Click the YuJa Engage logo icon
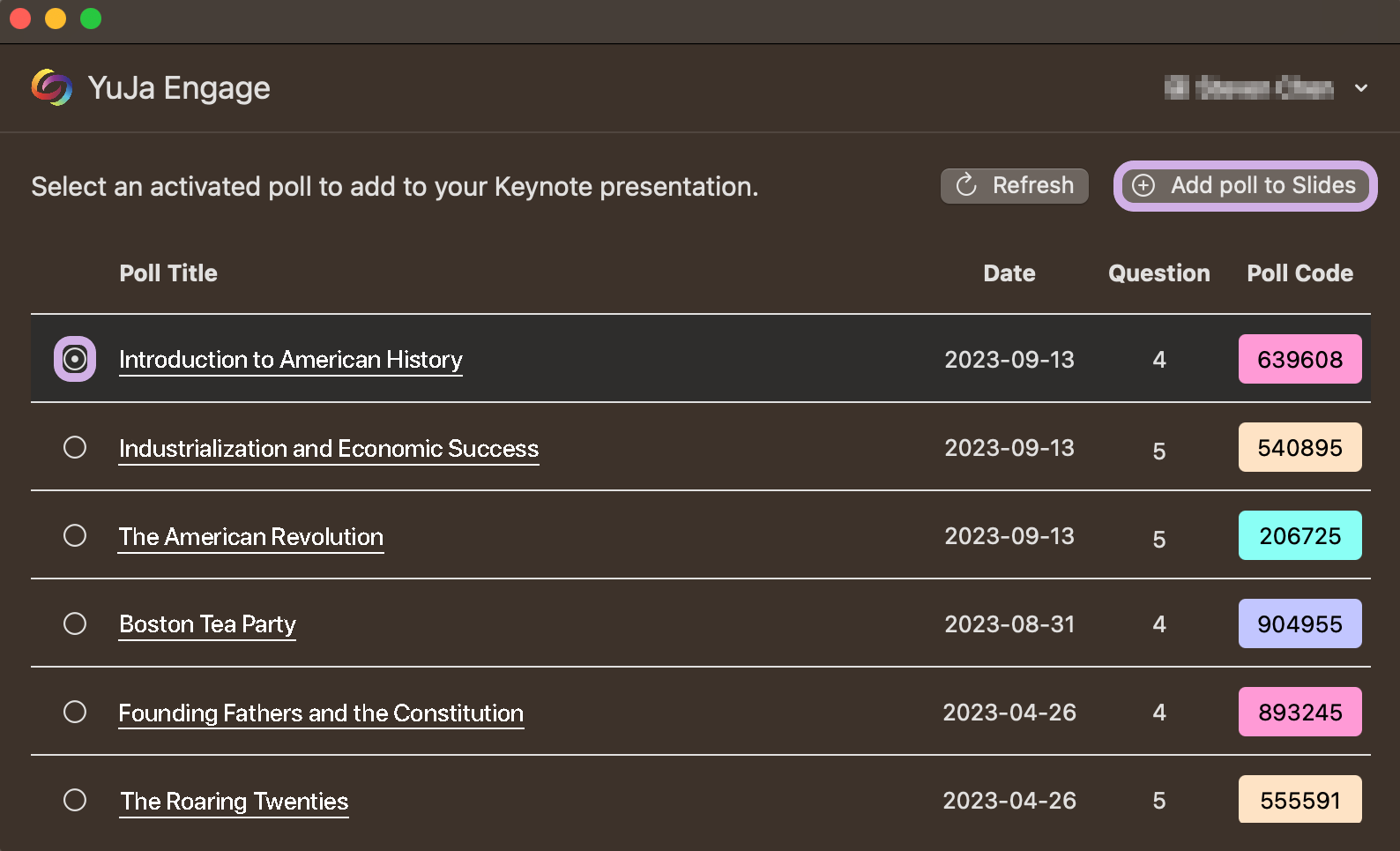Image resolution: width=1400 pixels, height=851 pixels. point(52,87)
